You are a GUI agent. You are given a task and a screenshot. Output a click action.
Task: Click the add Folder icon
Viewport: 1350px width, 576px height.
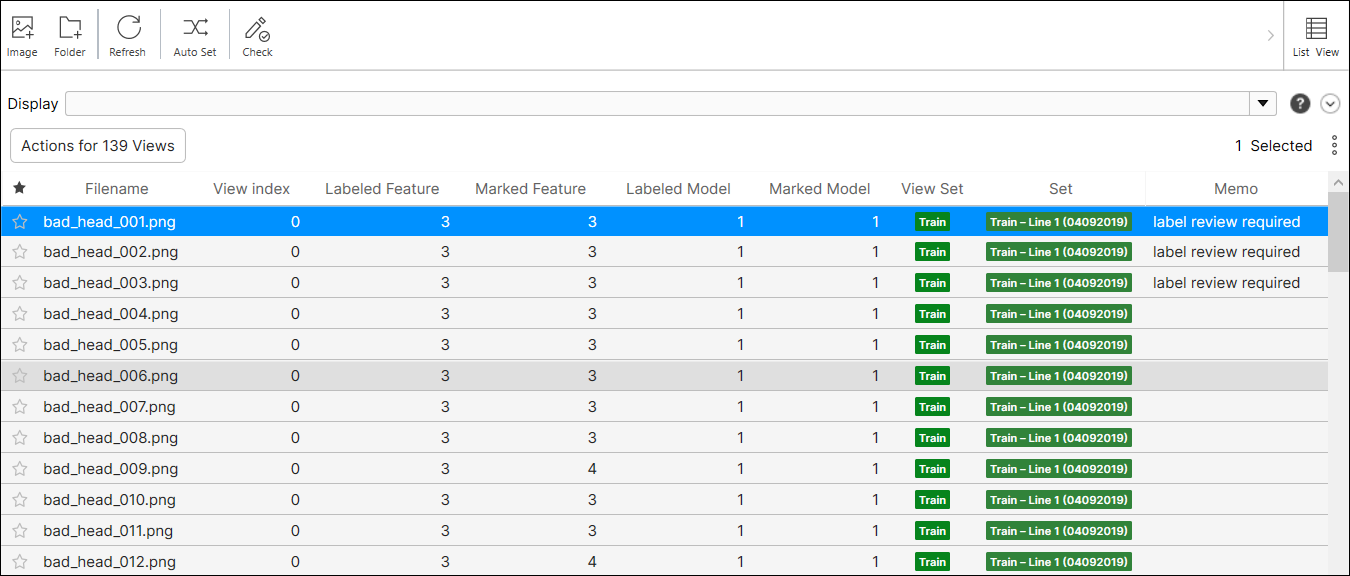pos(70,29)
